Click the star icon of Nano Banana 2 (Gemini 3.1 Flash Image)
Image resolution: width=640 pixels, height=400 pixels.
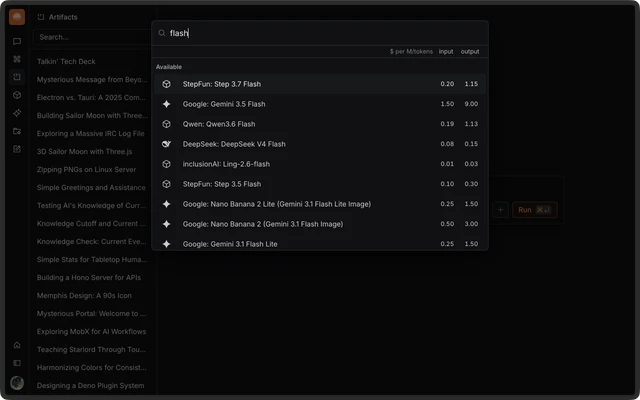coord(167,224)
